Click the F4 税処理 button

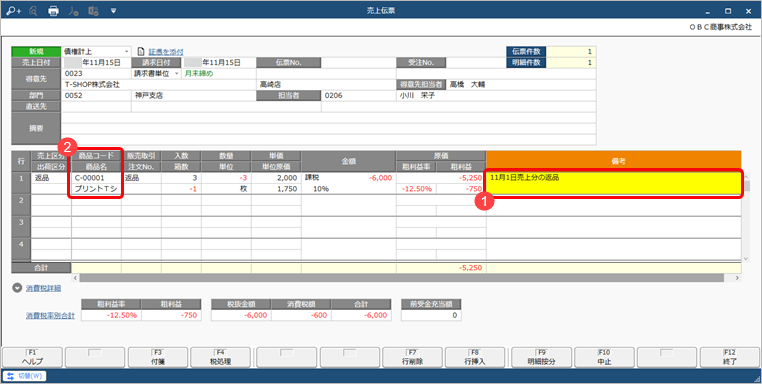click(x=220, y=357)
